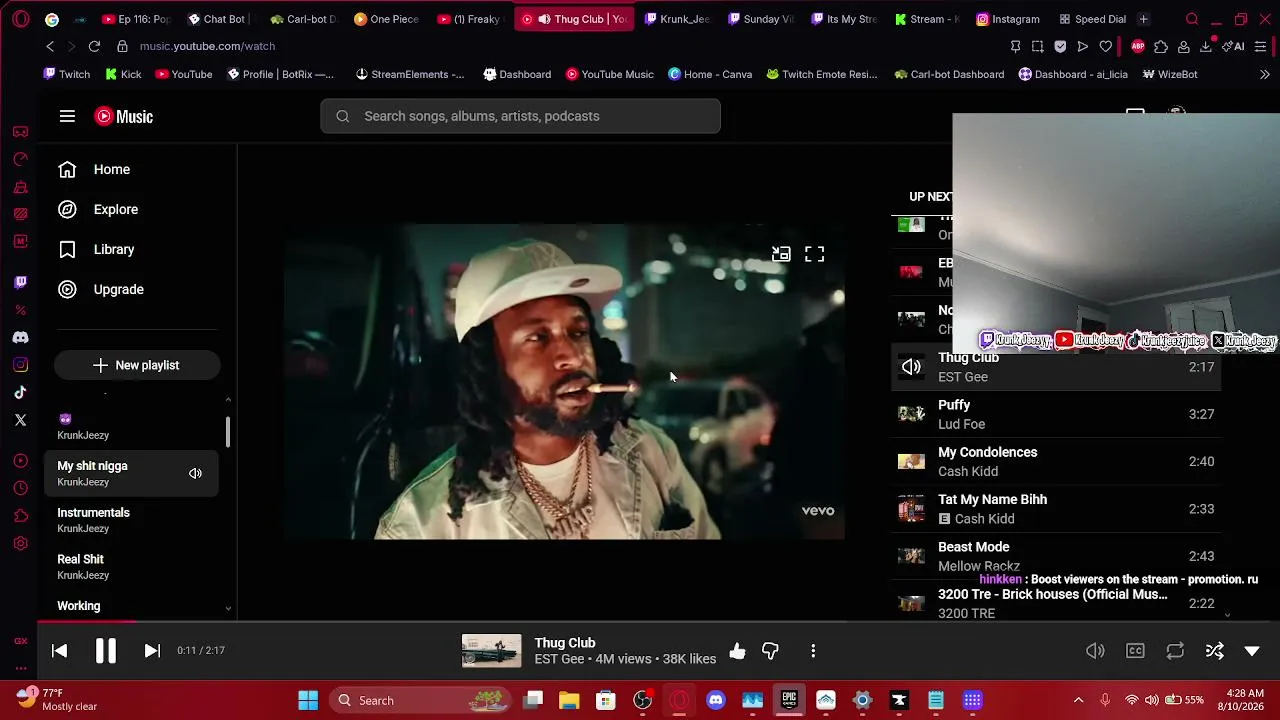The height and width of the screenshot is (720, 1280).
Task: Select My Condolences in the queue
Action: pyautogui.click(x=1056, y=461)
